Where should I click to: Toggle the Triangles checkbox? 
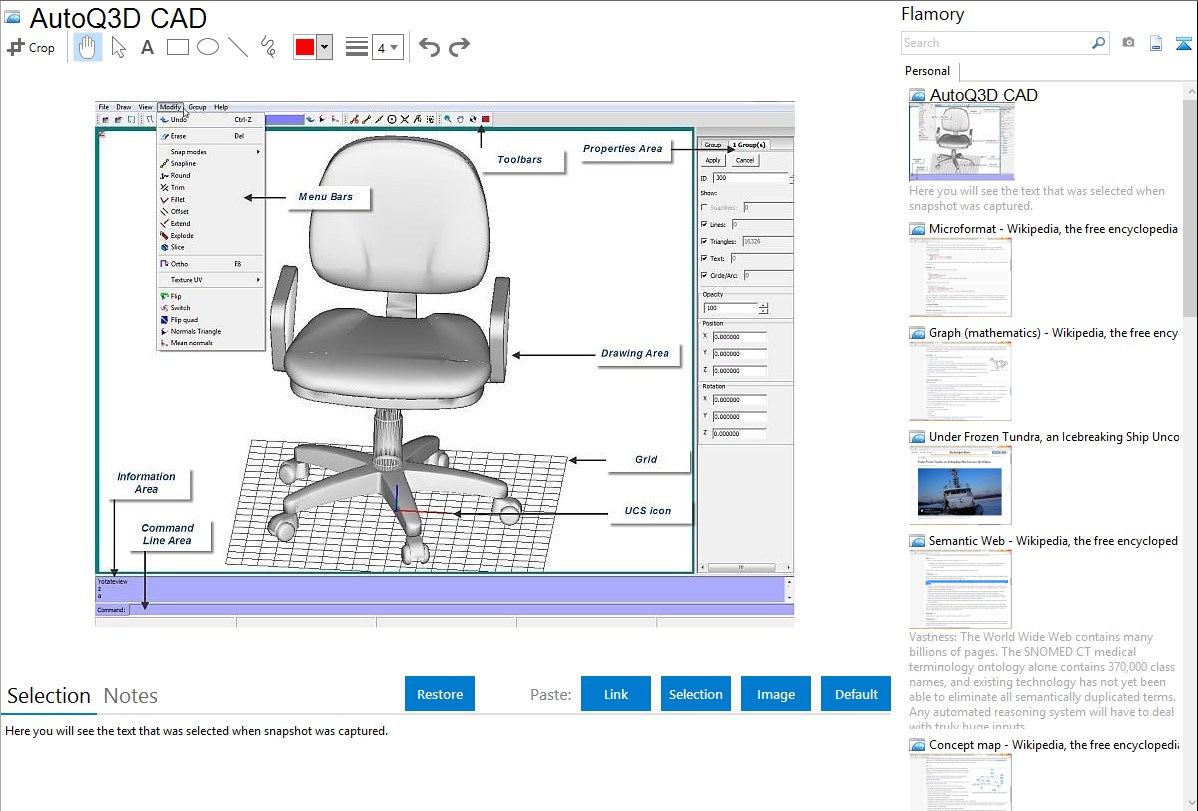pyautogui.click(x=704, y=242)
